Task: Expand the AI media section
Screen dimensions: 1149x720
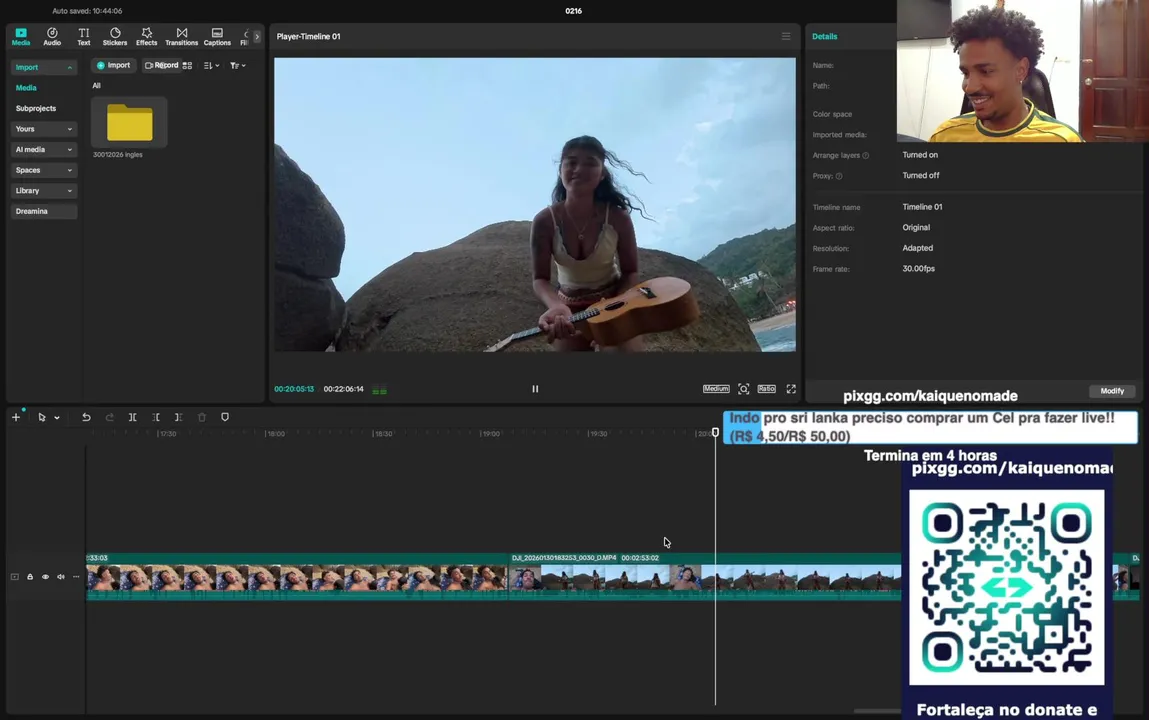Action: (x=44, y=149)
